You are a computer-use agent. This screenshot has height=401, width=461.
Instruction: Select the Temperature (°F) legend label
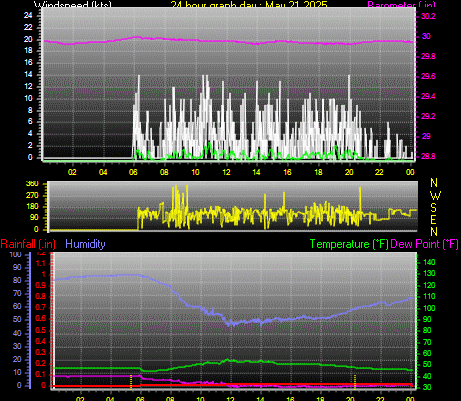click(x=349, y=244)
